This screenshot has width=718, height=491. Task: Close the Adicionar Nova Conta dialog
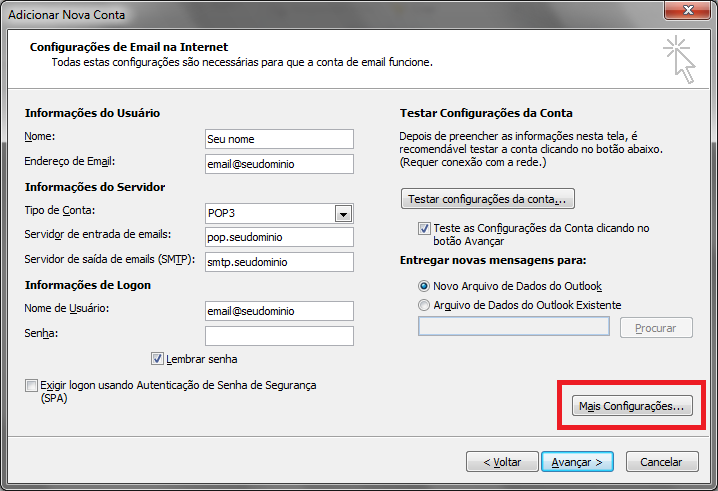click(690, 11)
